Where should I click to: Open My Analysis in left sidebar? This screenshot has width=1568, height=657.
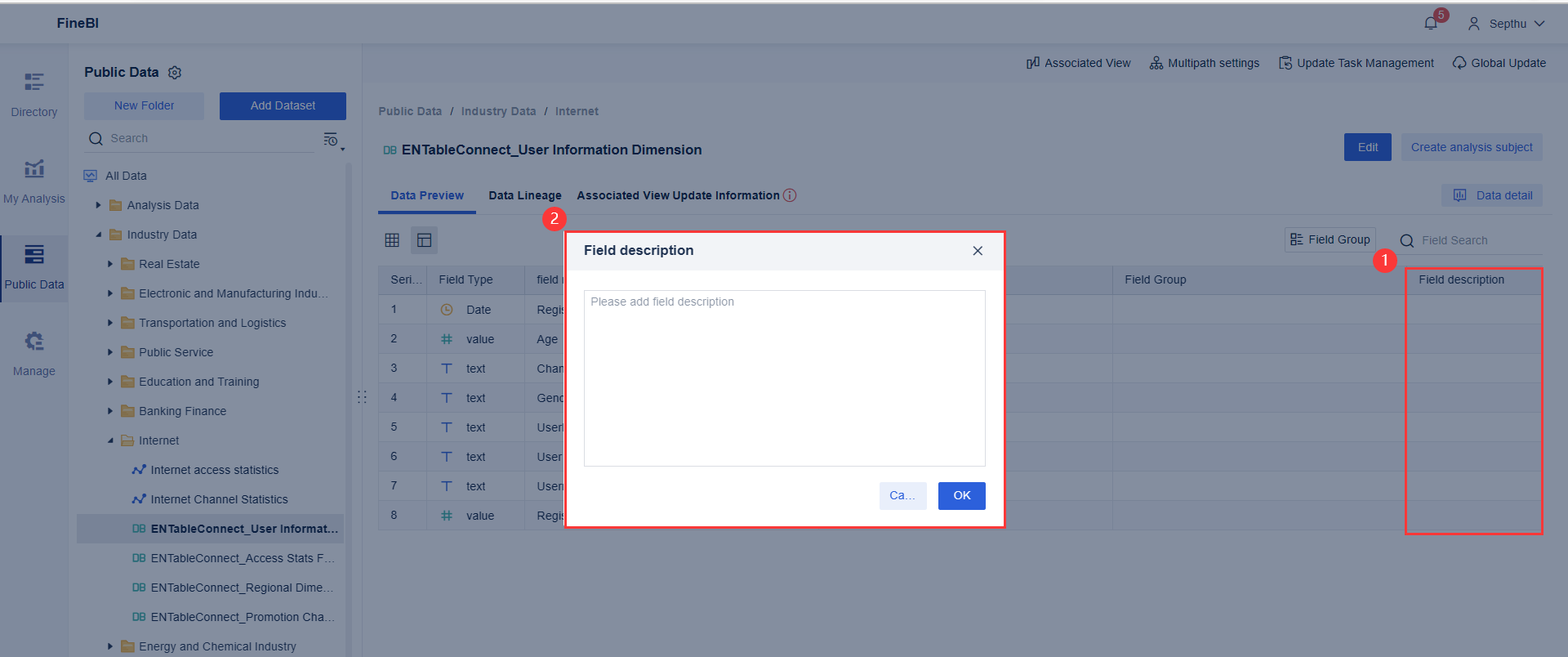(34, 181)
